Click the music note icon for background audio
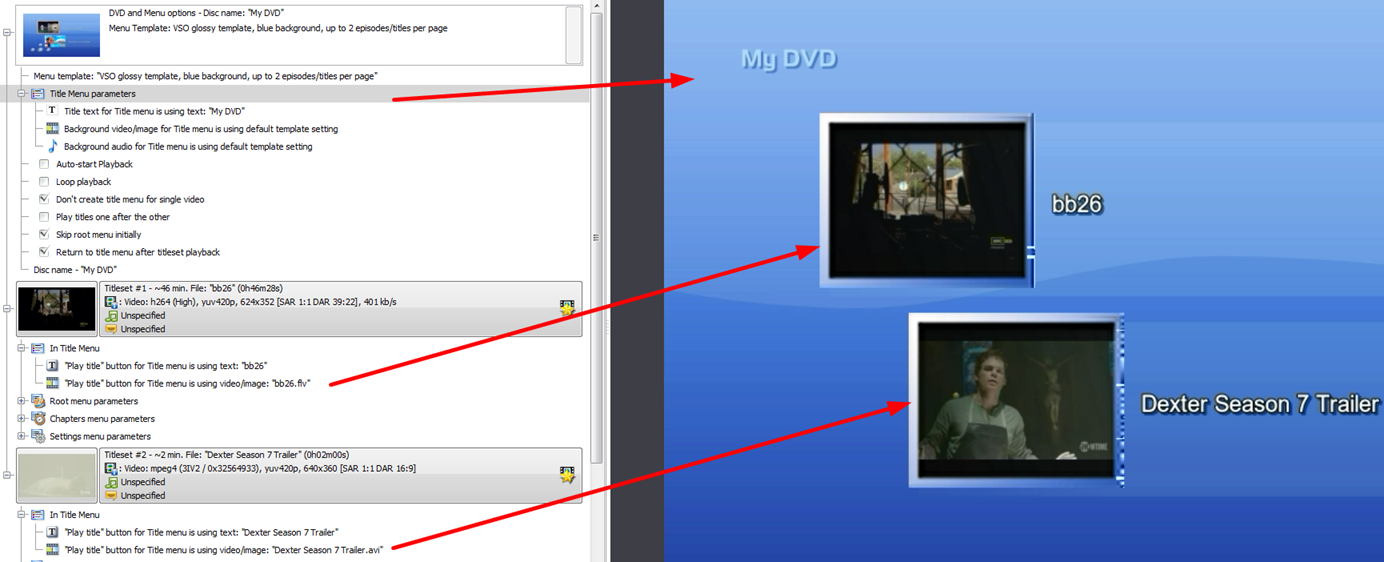 coord(53,146)
